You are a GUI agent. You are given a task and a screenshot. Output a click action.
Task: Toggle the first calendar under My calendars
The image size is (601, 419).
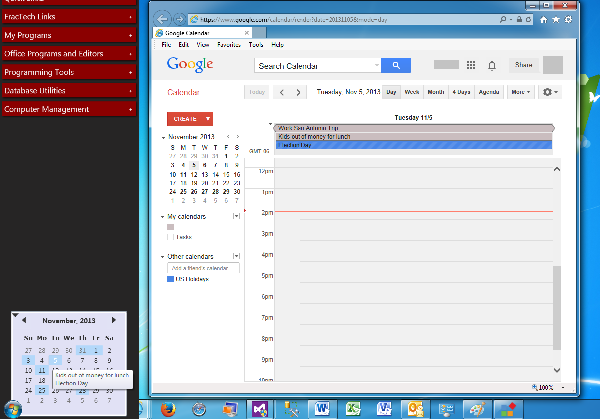171,227
